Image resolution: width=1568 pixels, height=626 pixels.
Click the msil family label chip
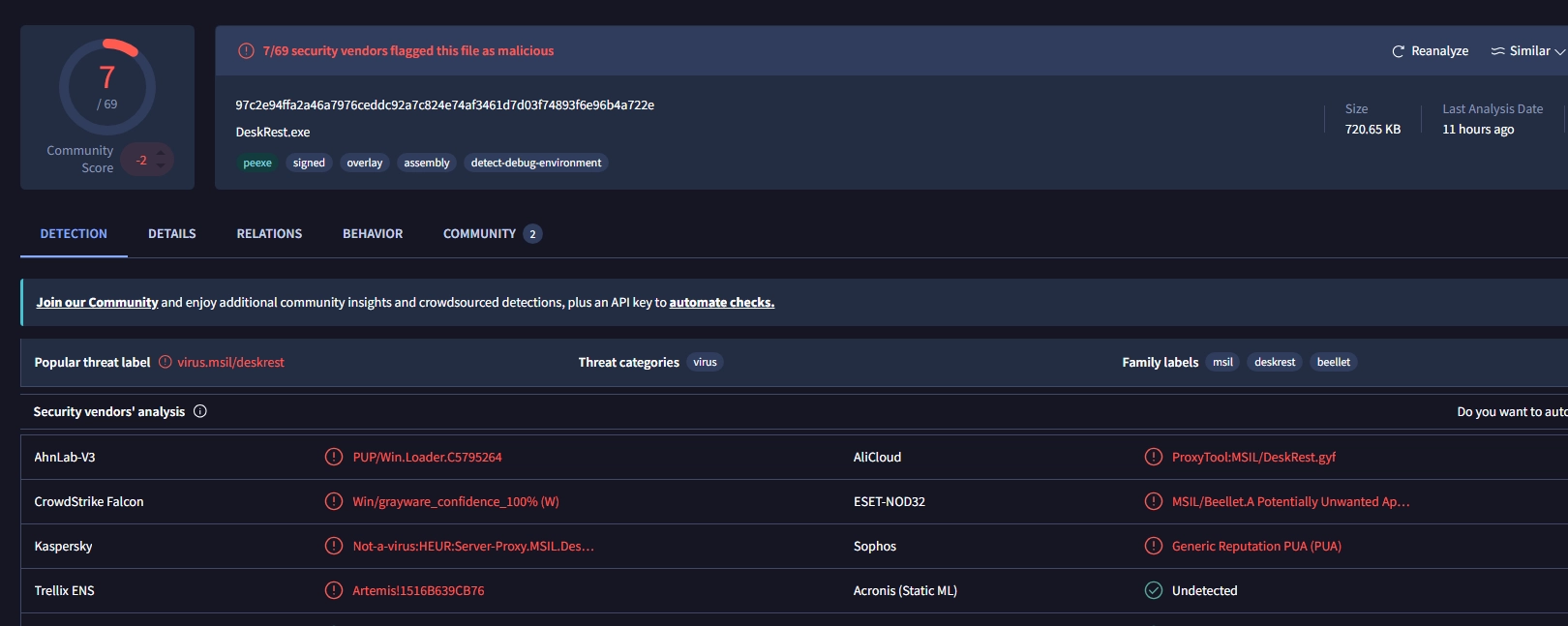pyautogui.click(x=1222, y=362)
